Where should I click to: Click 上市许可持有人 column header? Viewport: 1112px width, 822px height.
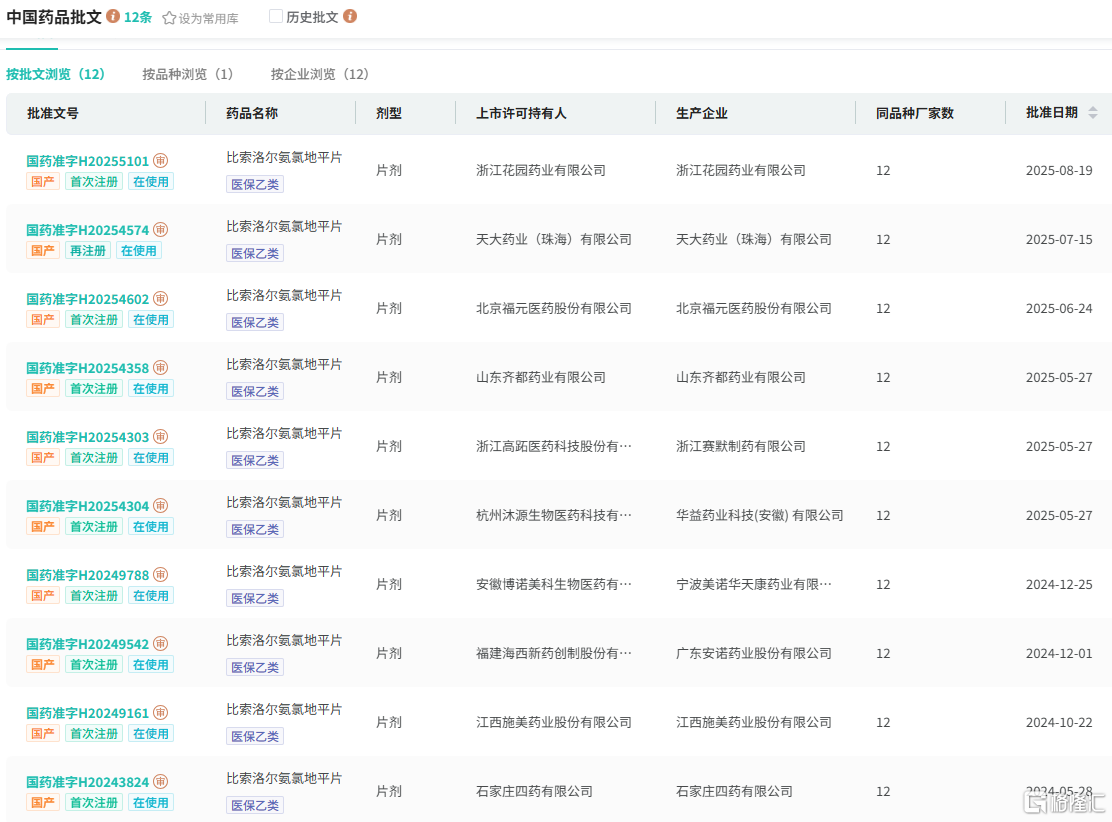pos(521,113)
